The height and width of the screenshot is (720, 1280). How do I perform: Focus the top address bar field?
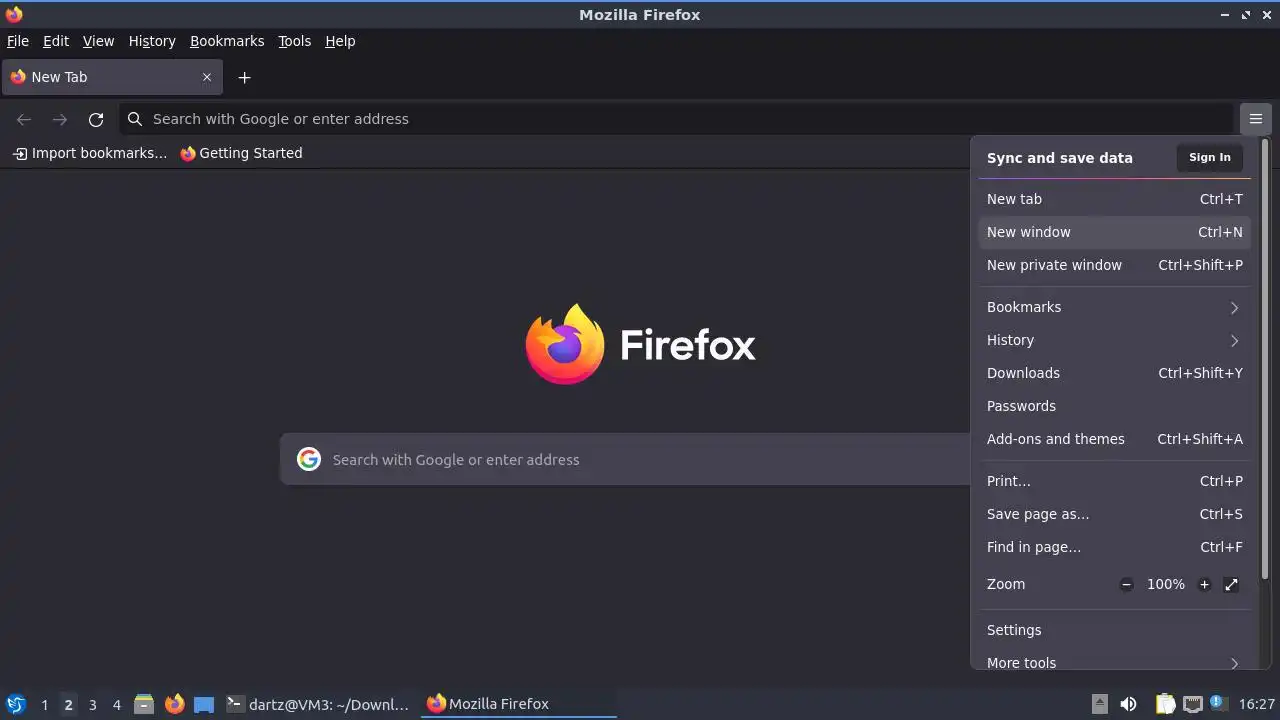coord(676,119)
